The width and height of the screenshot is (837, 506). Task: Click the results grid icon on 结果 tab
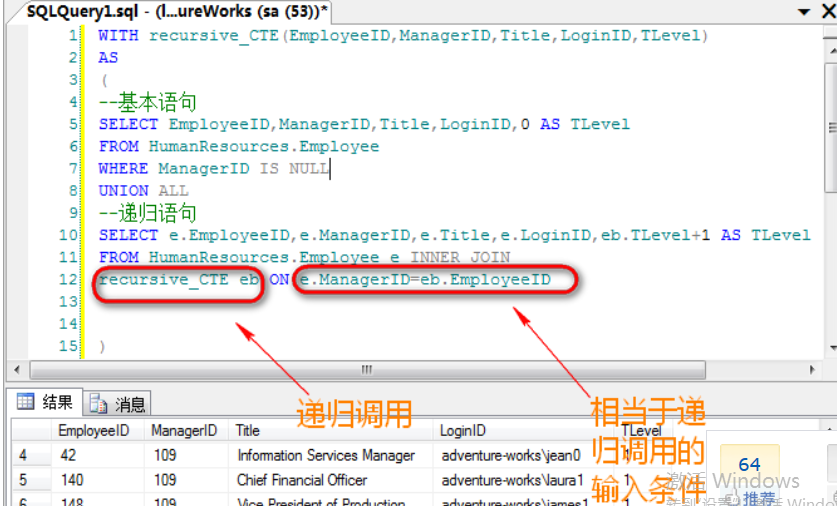click(25, 403)
